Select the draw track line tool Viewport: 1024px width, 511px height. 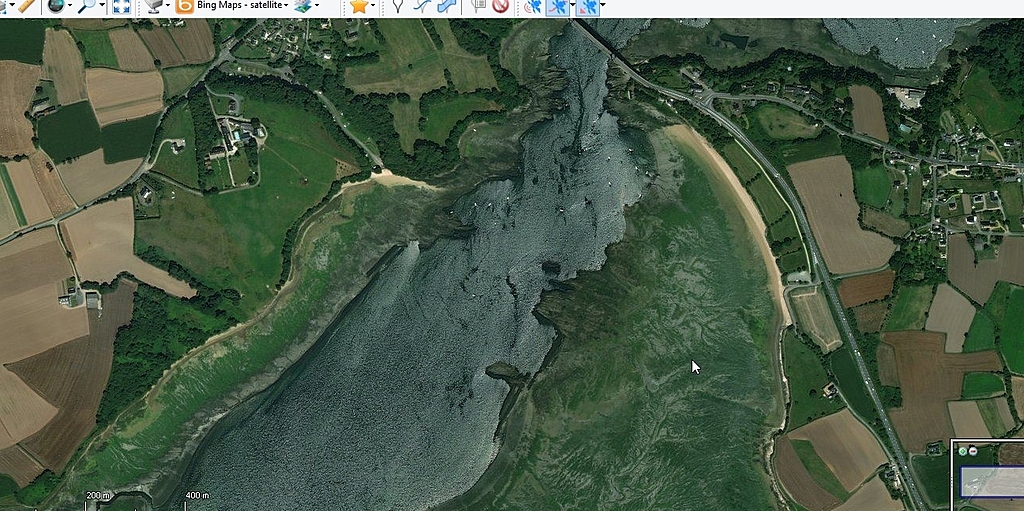[x=422, y=6]
